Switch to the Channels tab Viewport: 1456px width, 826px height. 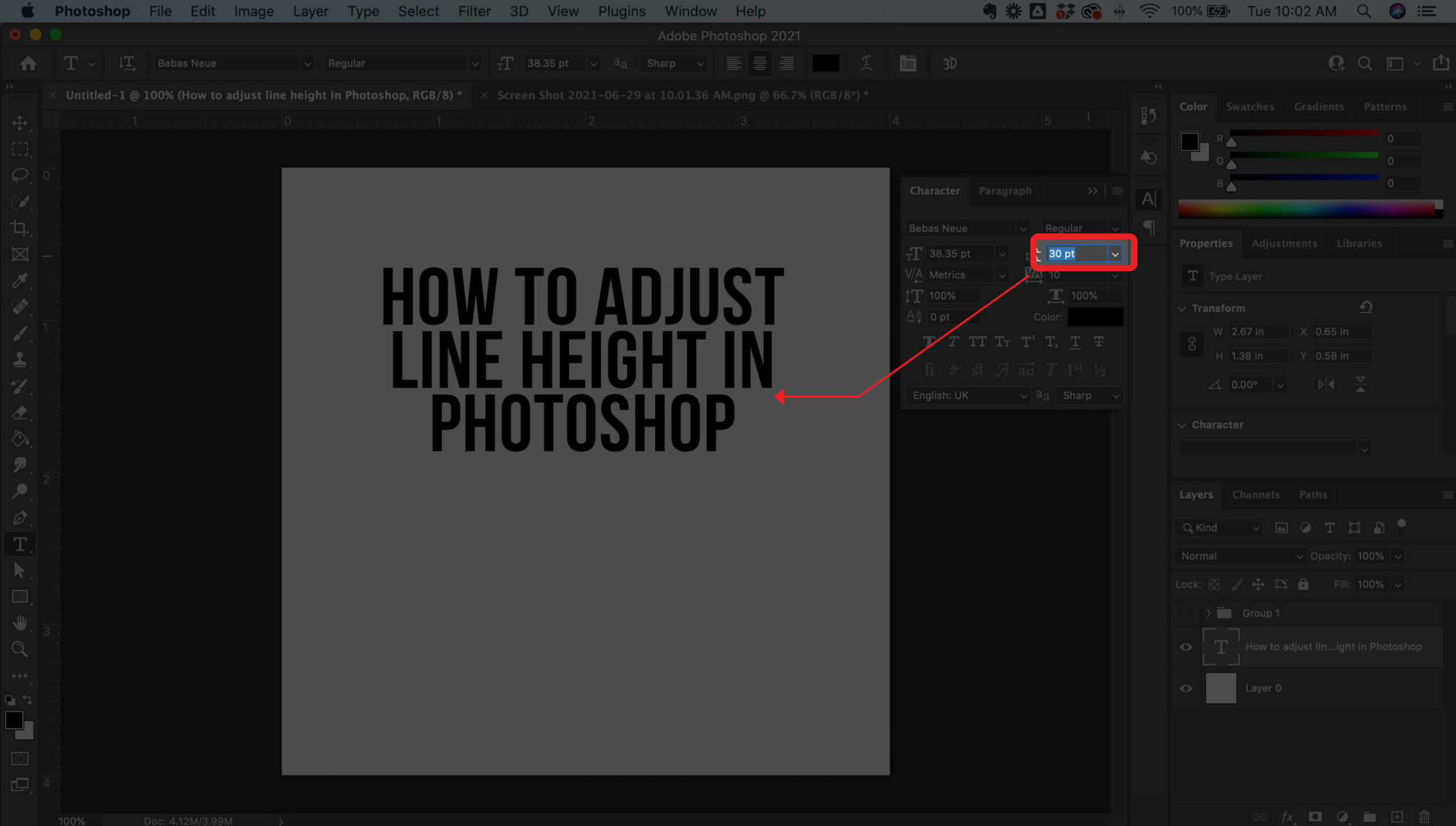point(1255,495)
